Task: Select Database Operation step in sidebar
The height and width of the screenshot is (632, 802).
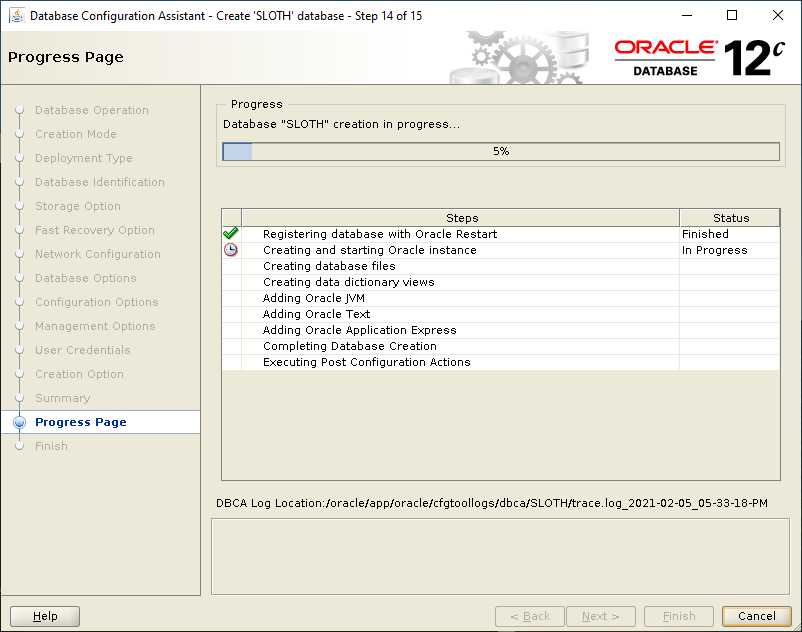Action: coord(92,110)
